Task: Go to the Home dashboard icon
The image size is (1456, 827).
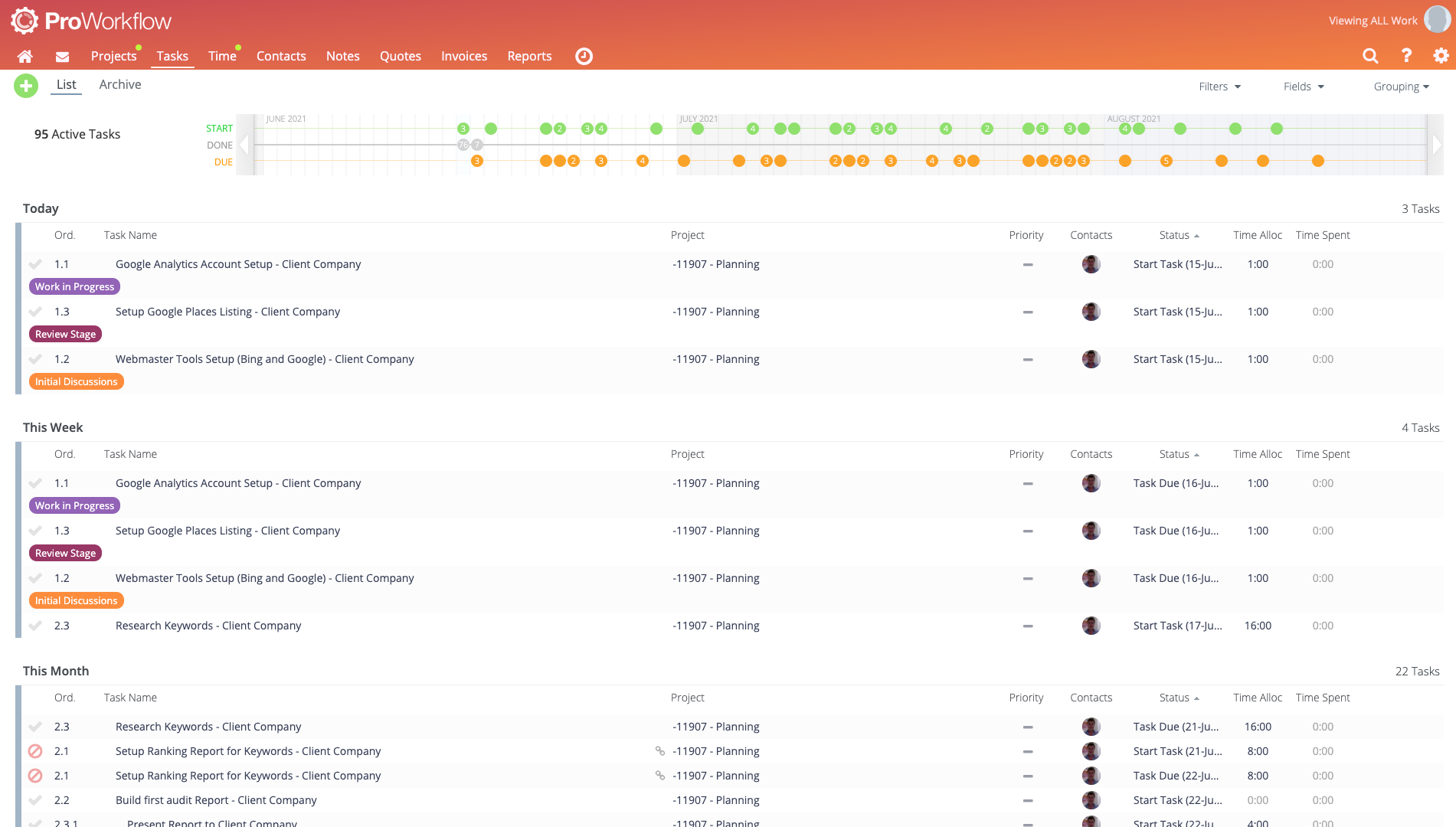Action: 25,56
